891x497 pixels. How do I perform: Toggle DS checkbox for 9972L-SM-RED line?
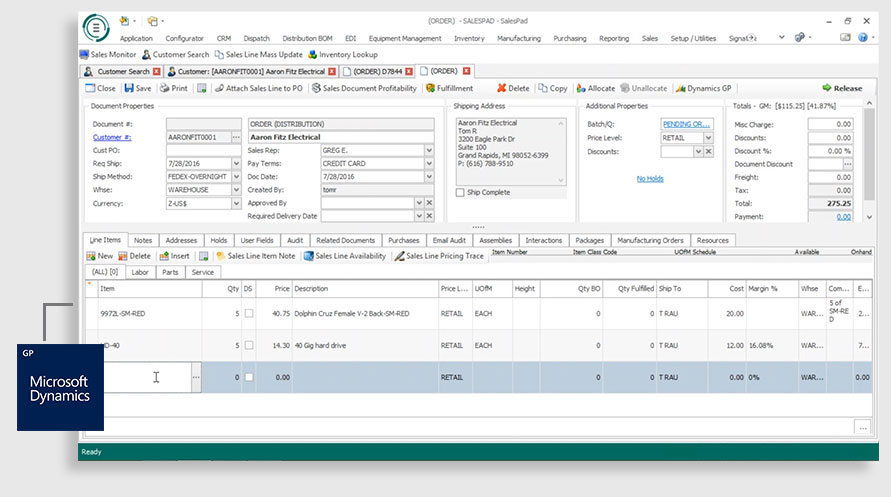coord(249,313)
